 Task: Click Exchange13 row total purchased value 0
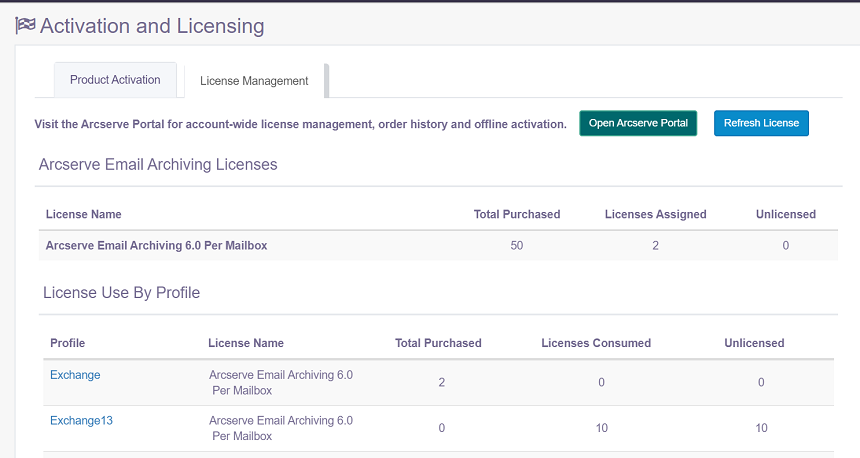[x=442, y=428]
